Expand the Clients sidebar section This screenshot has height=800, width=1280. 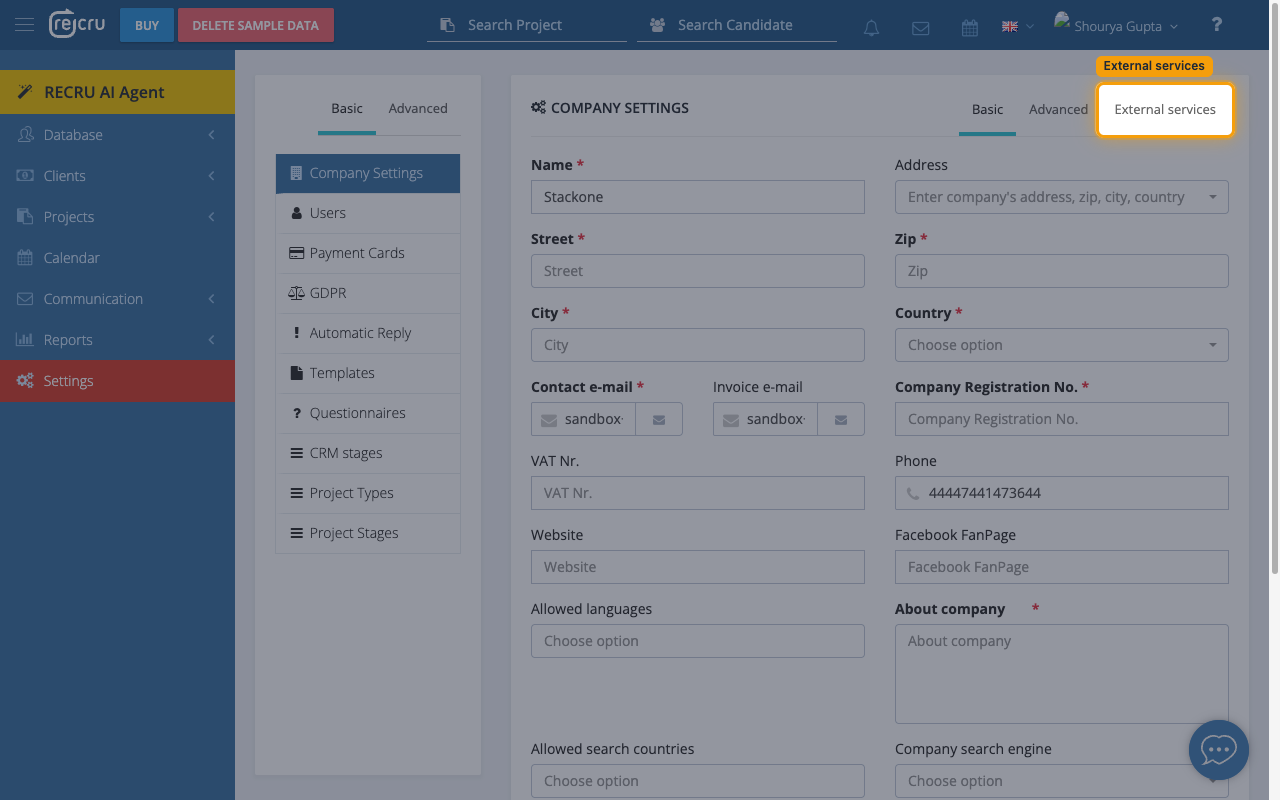coord(117,176)
